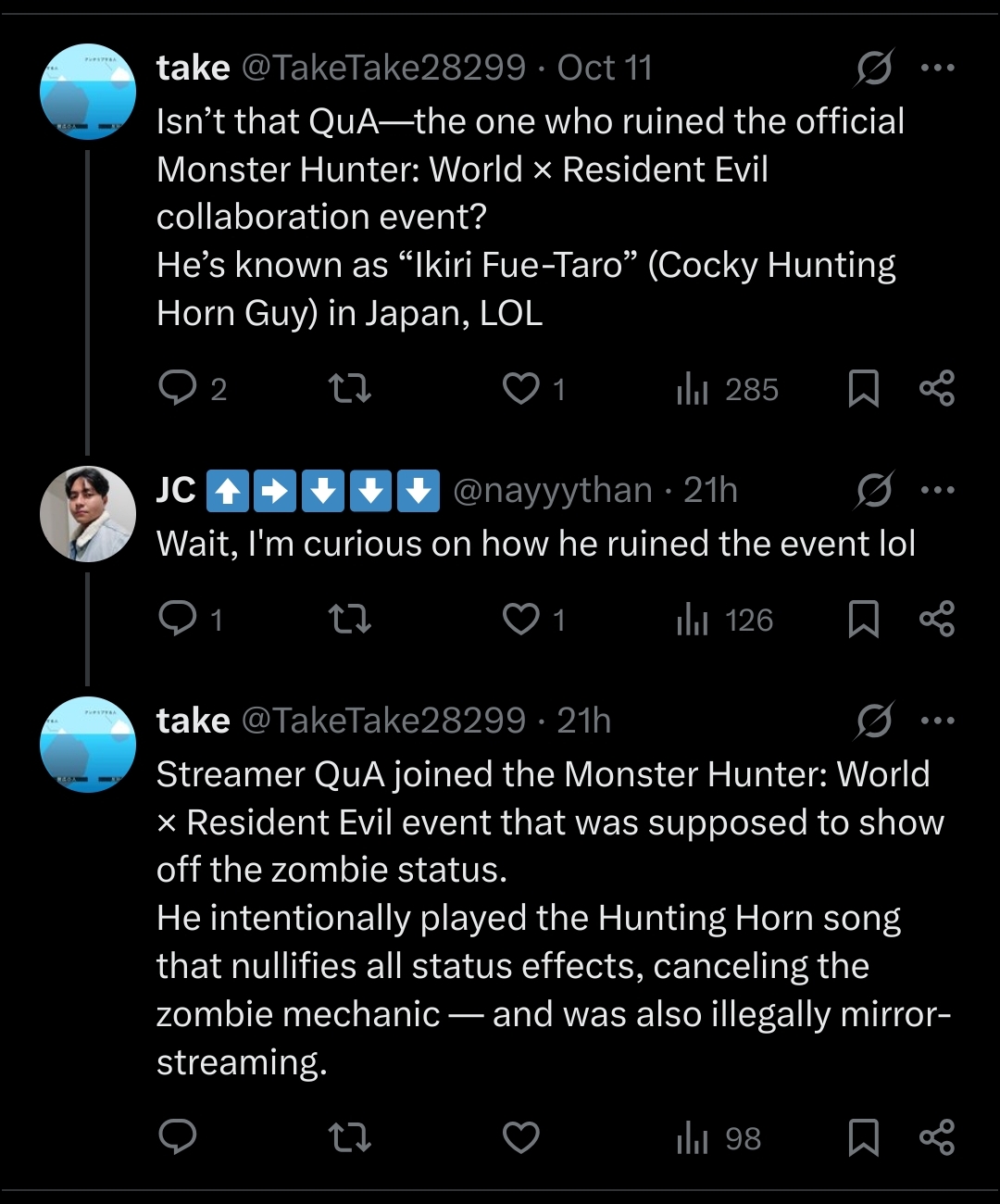
Task: View analytics showing 285 views
Action: pos(727,389)
